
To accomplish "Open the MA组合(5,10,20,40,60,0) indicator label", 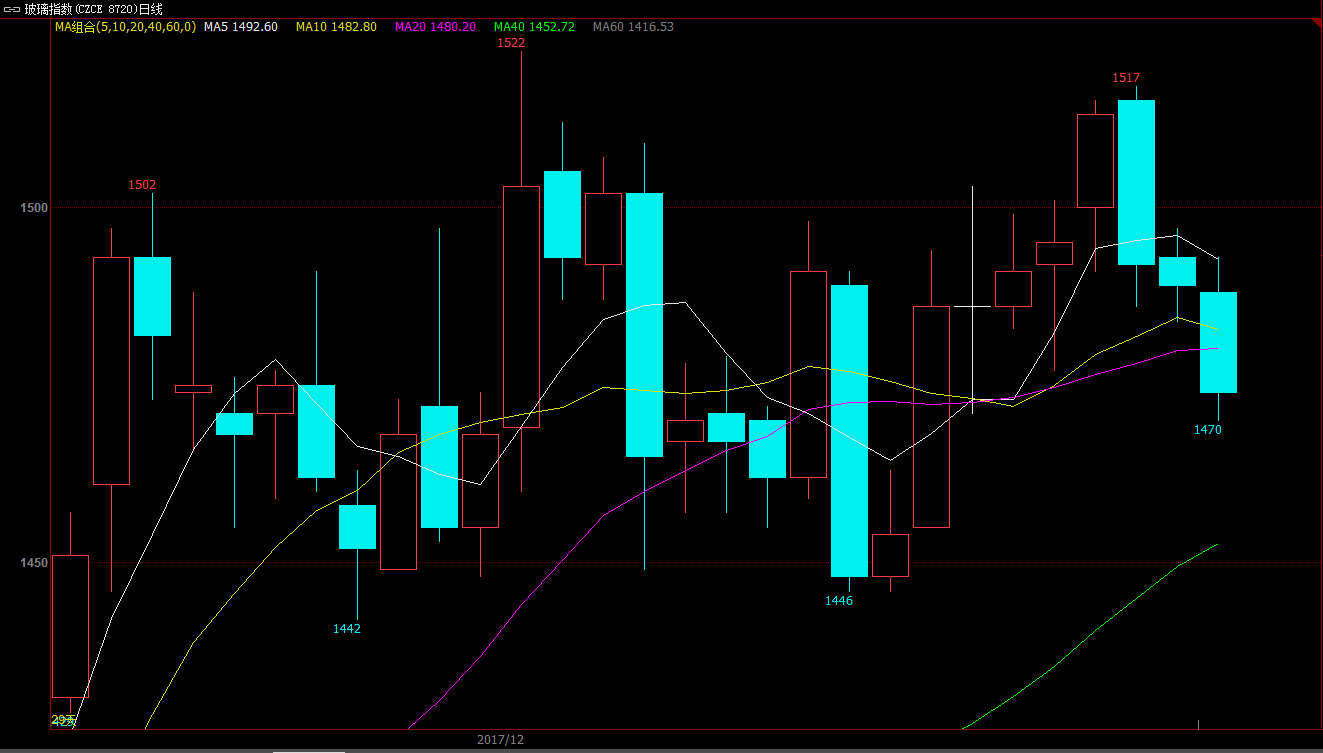I will [x=125, y=27].
